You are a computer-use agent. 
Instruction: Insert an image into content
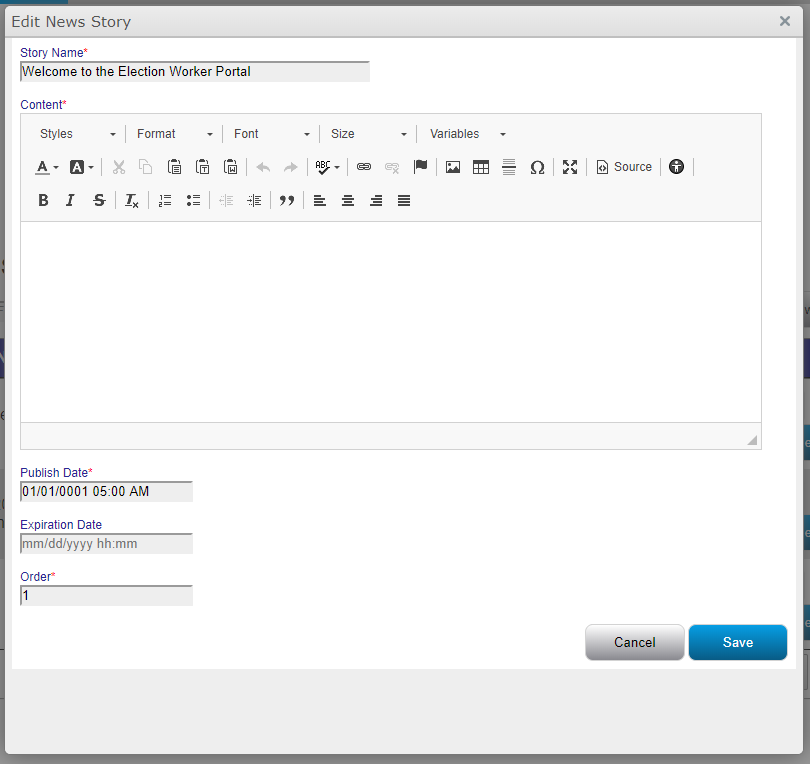tap(453, 167)
